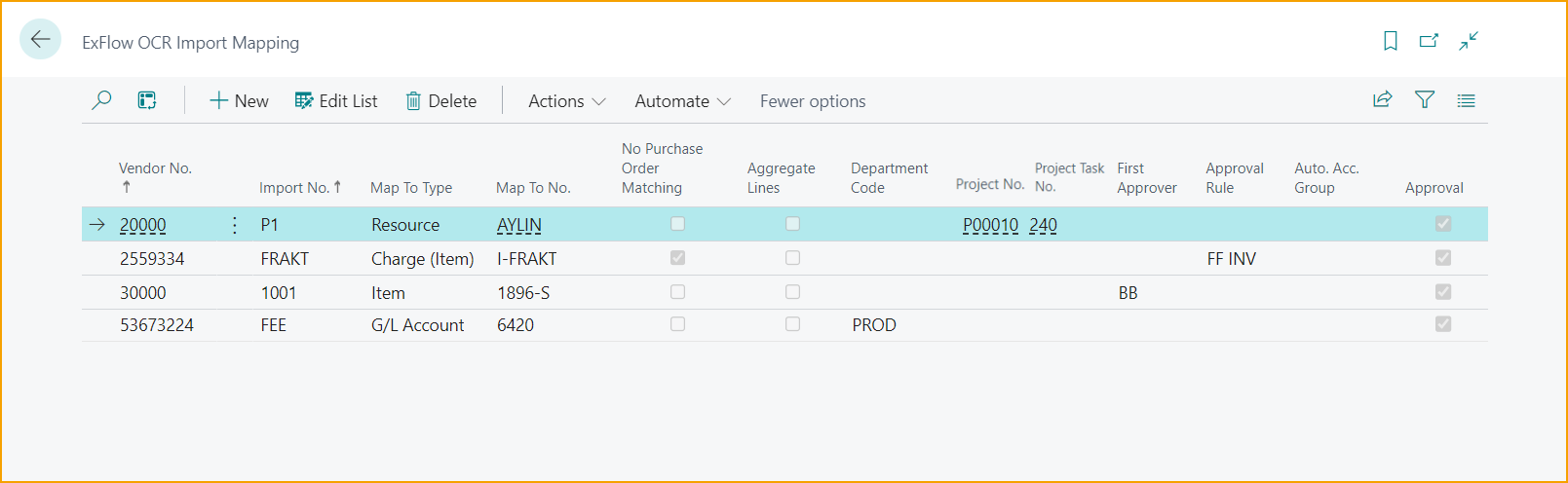Click the share icon in the toolbar

coord(1382,100)
